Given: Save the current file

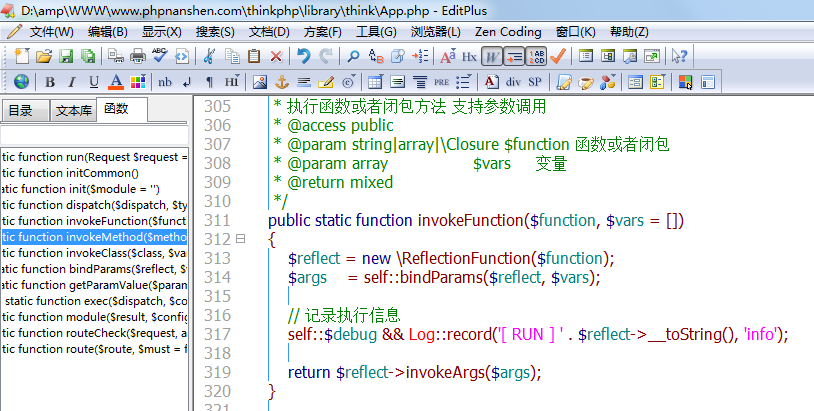Looking at the screenshot, I should [66, 56].
